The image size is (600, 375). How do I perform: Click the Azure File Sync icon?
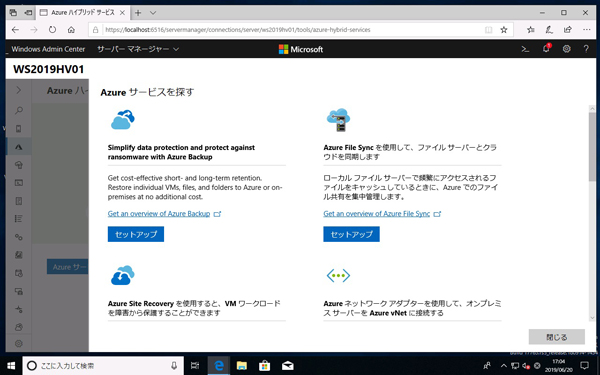[x=339, y=120]
